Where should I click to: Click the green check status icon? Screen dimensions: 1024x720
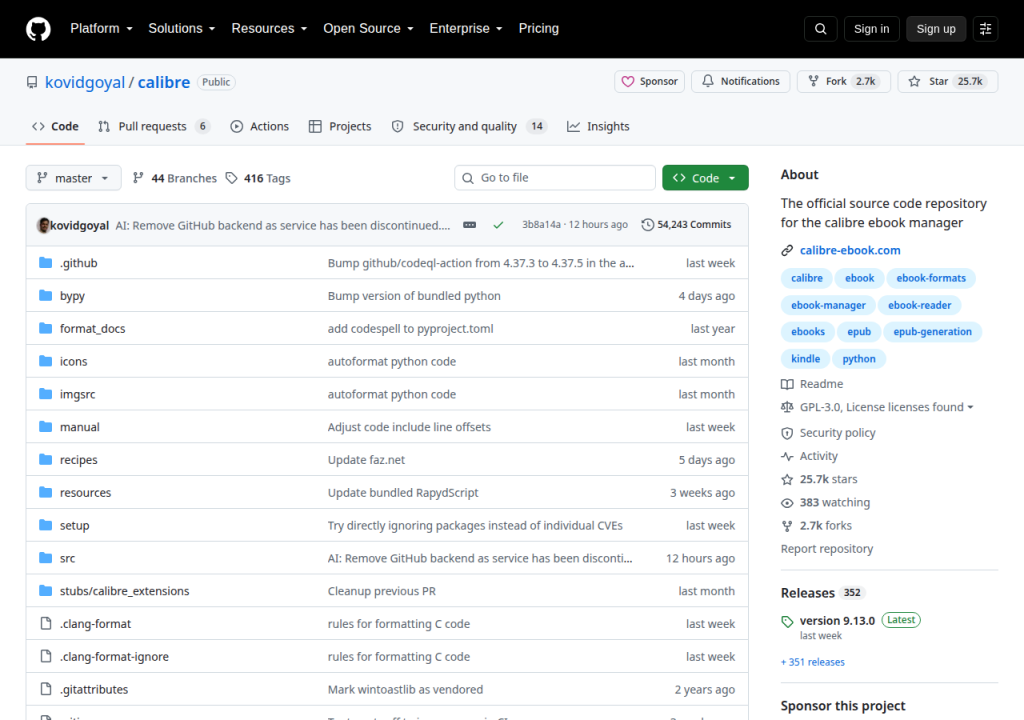(498, 225)
